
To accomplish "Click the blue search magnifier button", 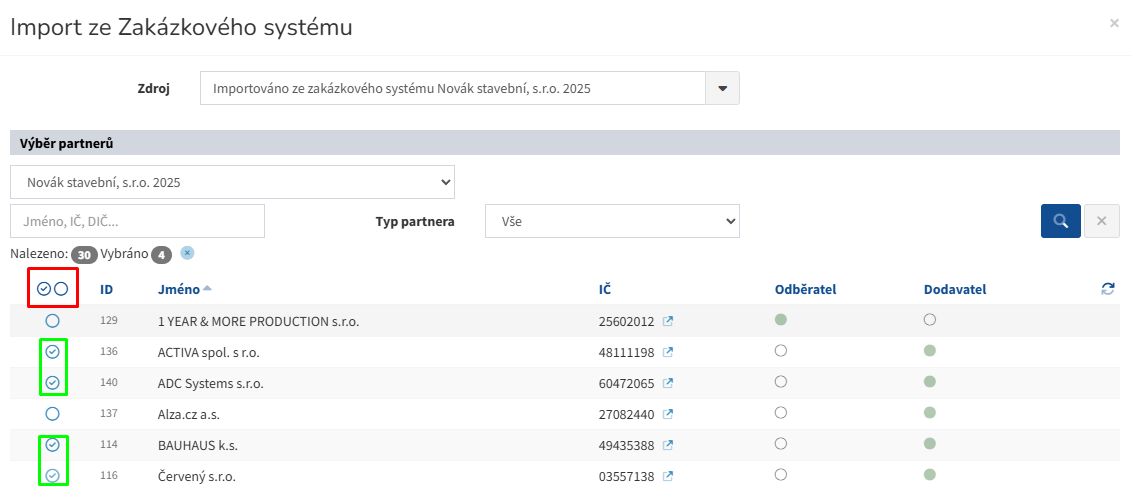I will click(x=1060, y=221).
